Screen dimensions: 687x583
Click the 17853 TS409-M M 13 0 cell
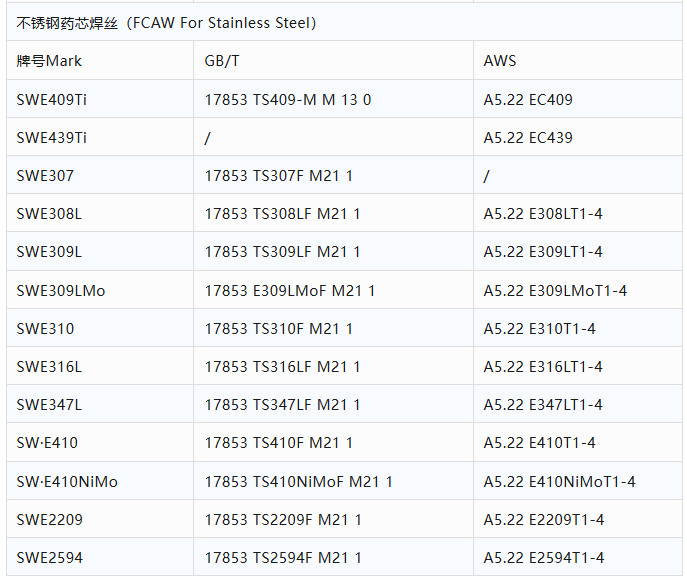tap(288, 99)
